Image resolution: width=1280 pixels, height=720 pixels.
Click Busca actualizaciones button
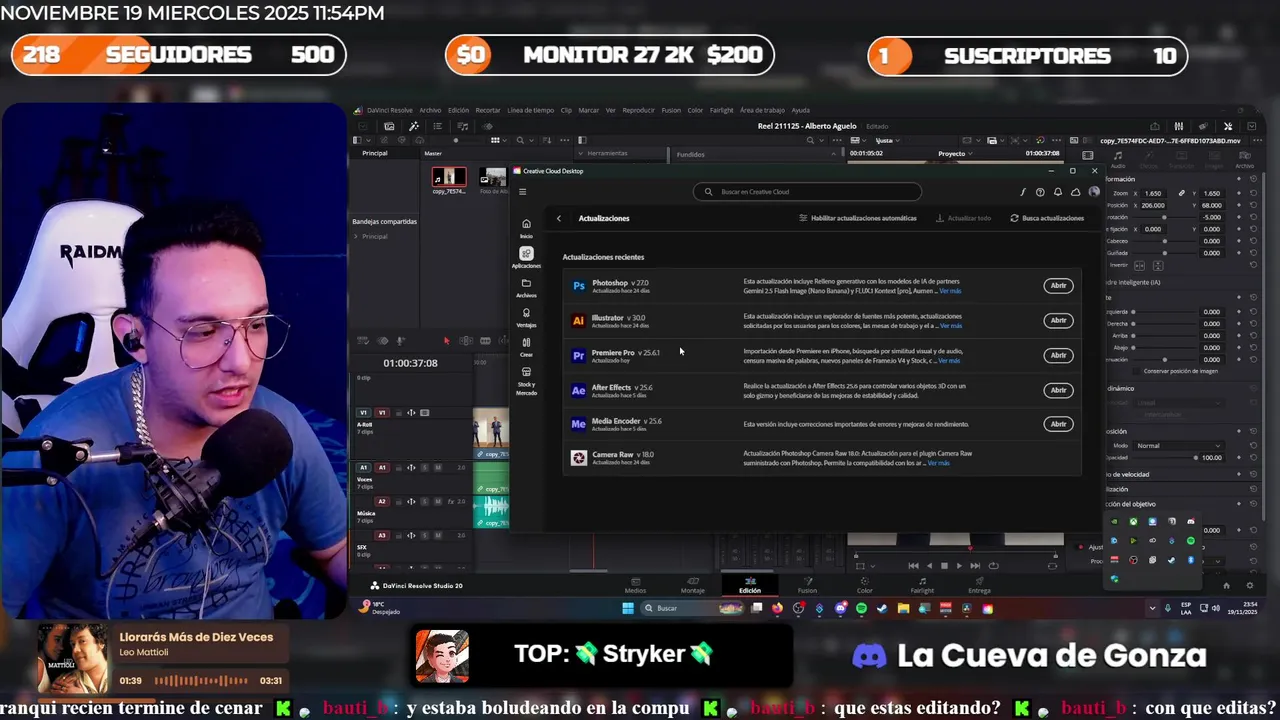[x=1047, y=218]
